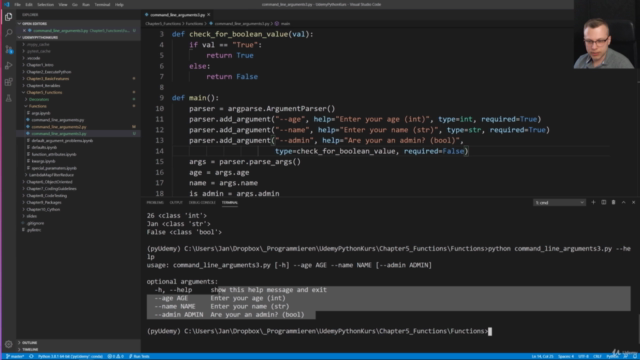Open the Manage gear menu
Screen dimensions: 640x360
pyautogui.click(x=9, y=344)
